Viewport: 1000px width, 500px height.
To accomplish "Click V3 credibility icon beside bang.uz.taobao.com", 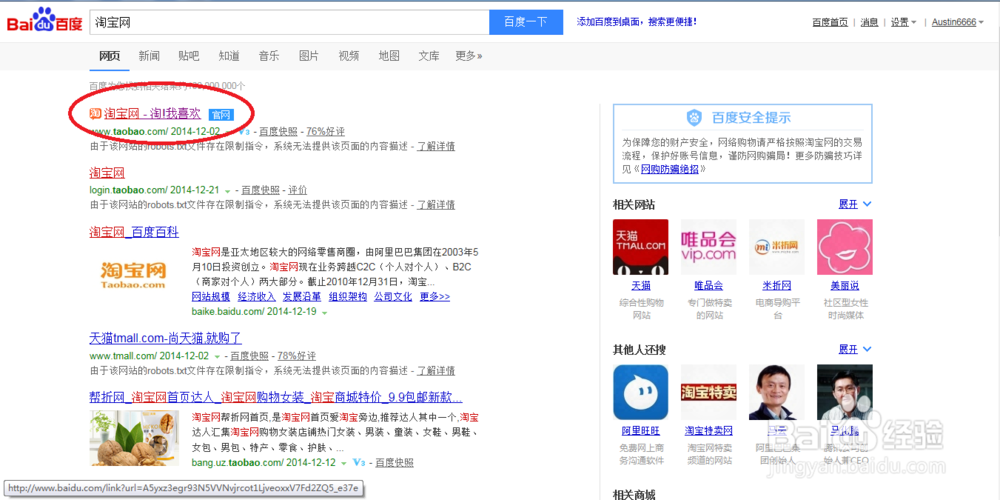I will (358, 462).
